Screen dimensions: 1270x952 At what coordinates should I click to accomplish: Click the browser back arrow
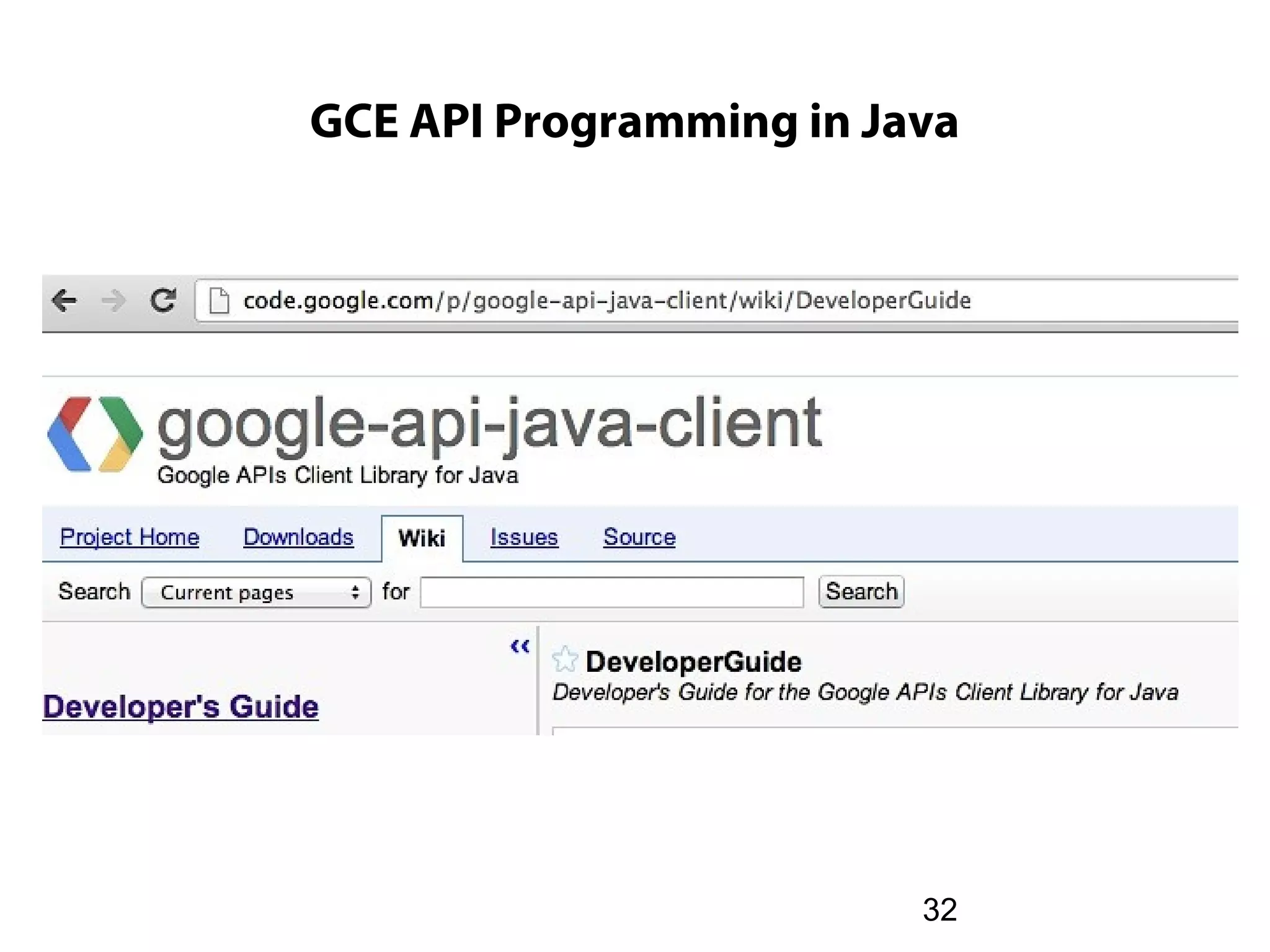(x=64, y=301)
